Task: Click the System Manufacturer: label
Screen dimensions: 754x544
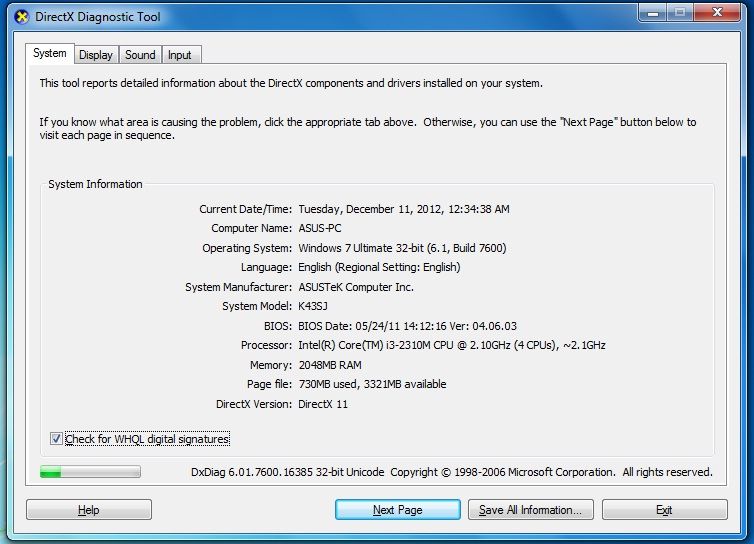Action: [x=239, y=287]
